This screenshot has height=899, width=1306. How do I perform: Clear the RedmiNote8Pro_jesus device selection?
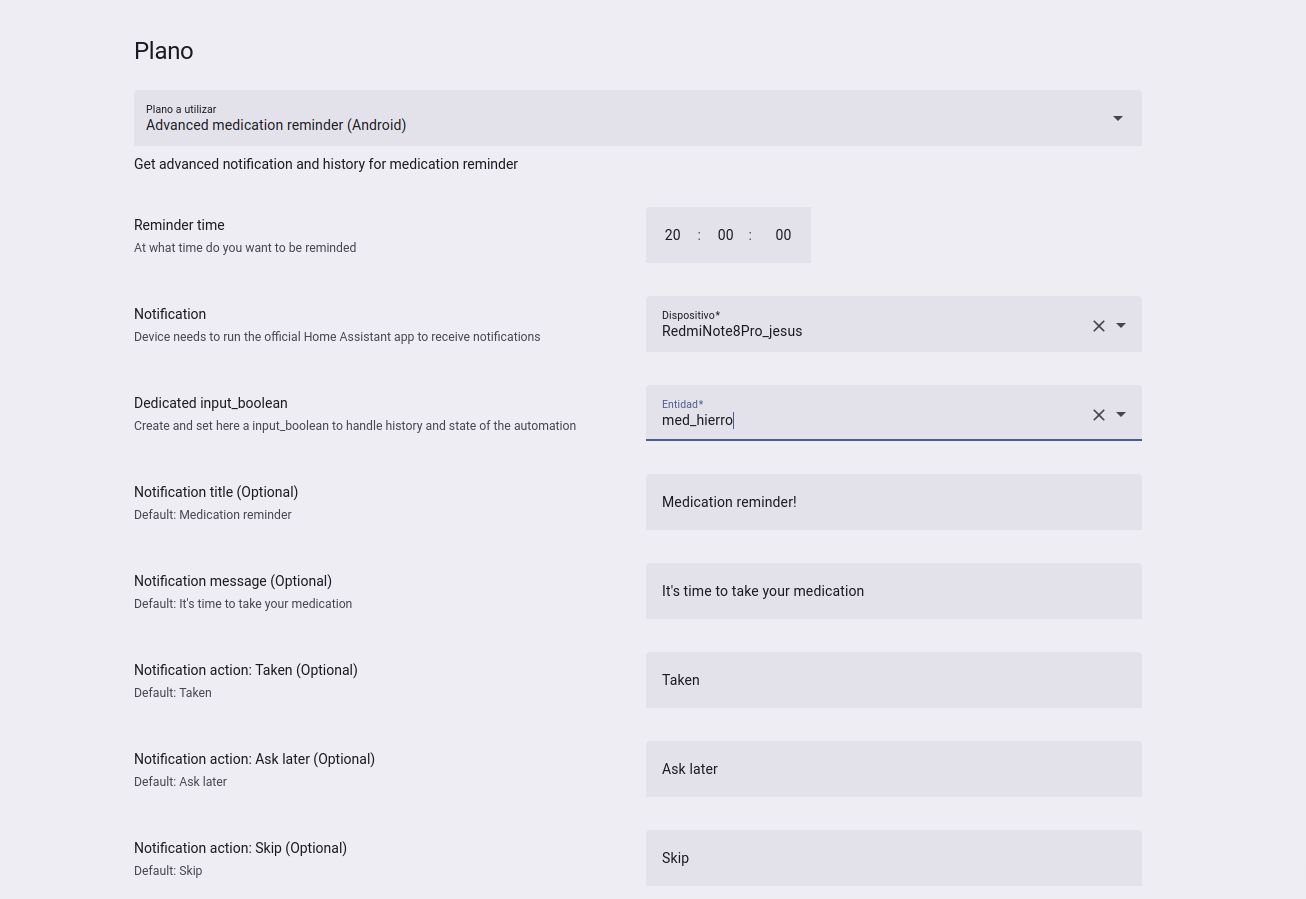[x=1098, y=325]
